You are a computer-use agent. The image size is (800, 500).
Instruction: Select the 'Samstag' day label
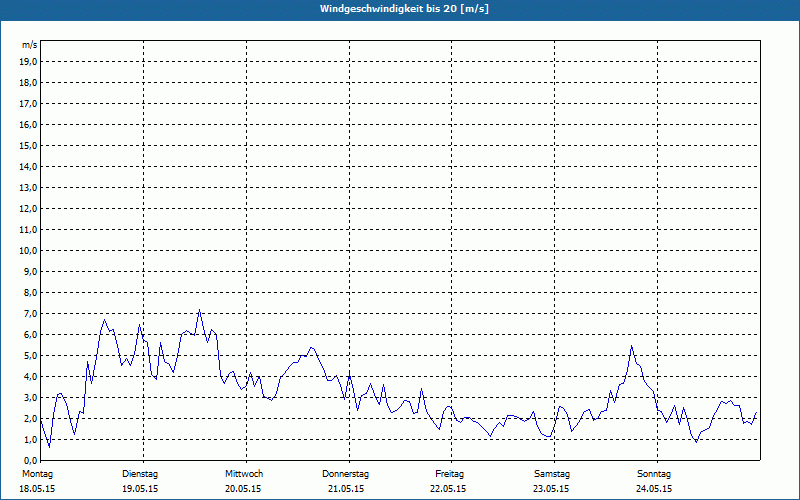(552, 474)
